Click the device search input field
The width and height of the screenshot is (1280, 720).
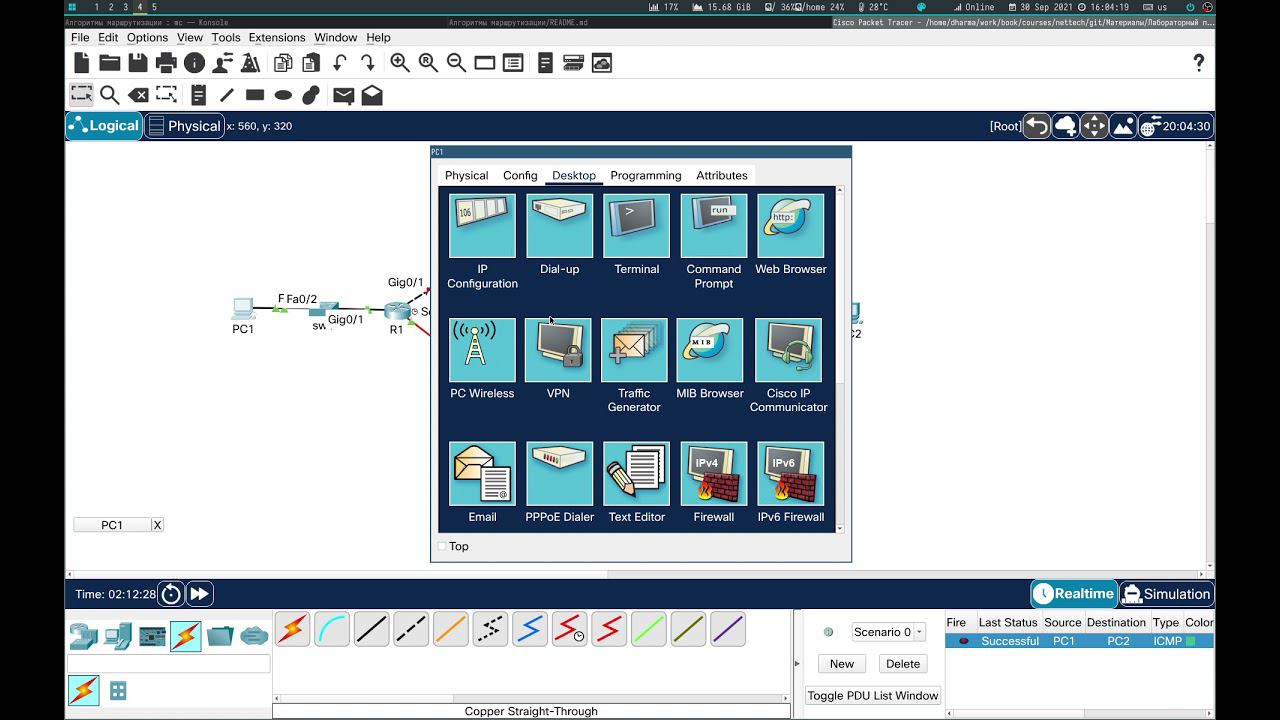[x=168, y=664]
